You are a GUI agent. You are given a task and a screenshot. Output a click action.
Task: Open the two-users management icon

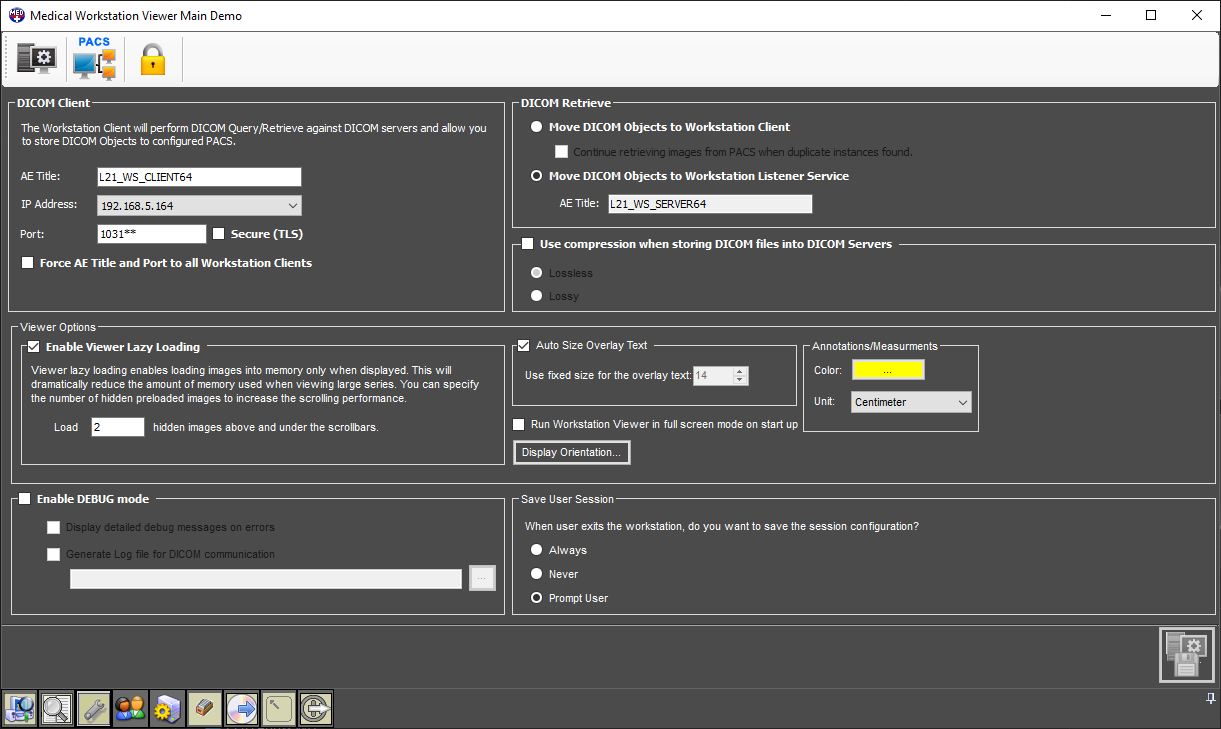[130, 708]
